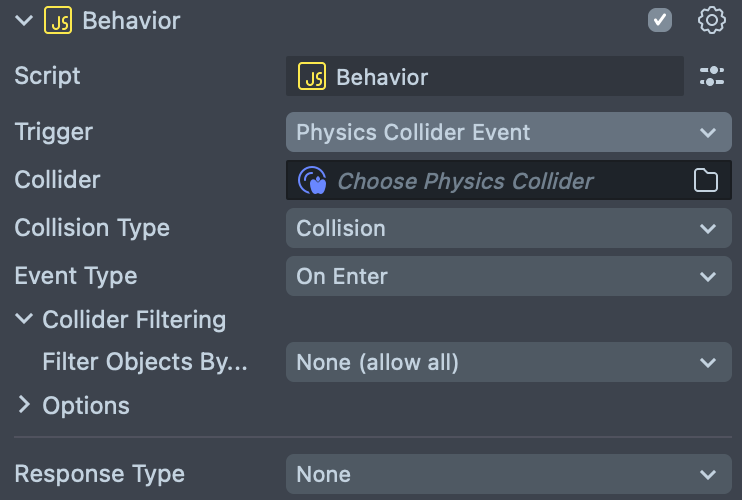
Task: Open the Collision Type dropdown
Action: 508,228
